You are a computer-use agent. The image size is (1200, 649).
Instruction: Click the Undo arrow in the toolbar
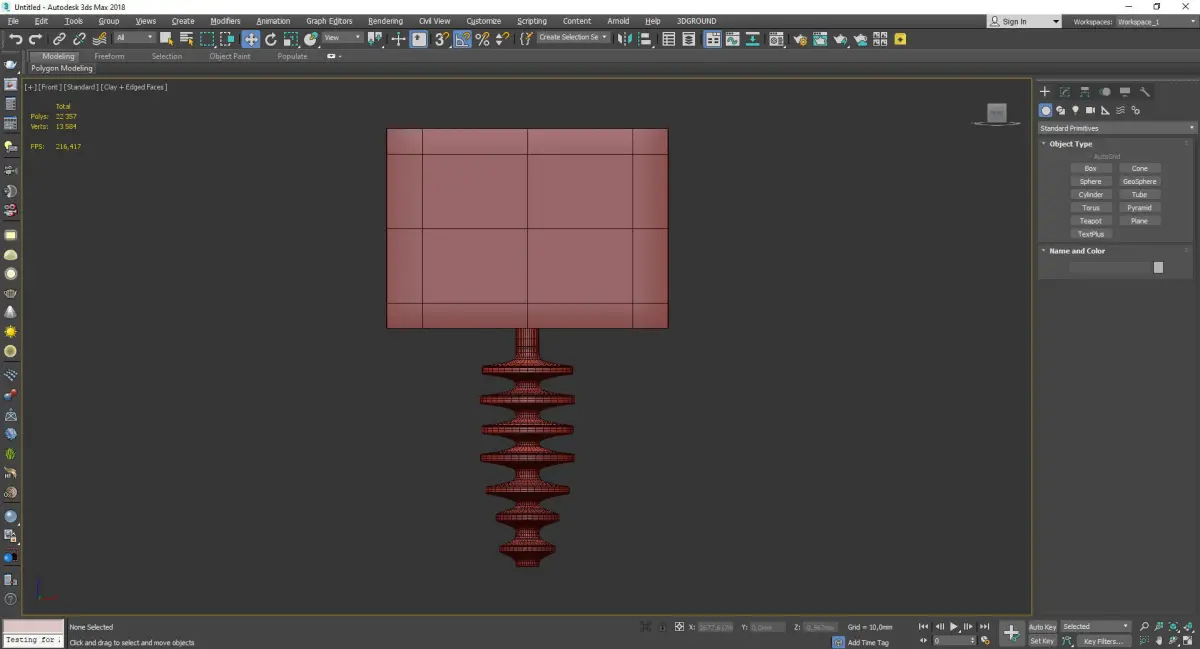click(x=16, y=39)
